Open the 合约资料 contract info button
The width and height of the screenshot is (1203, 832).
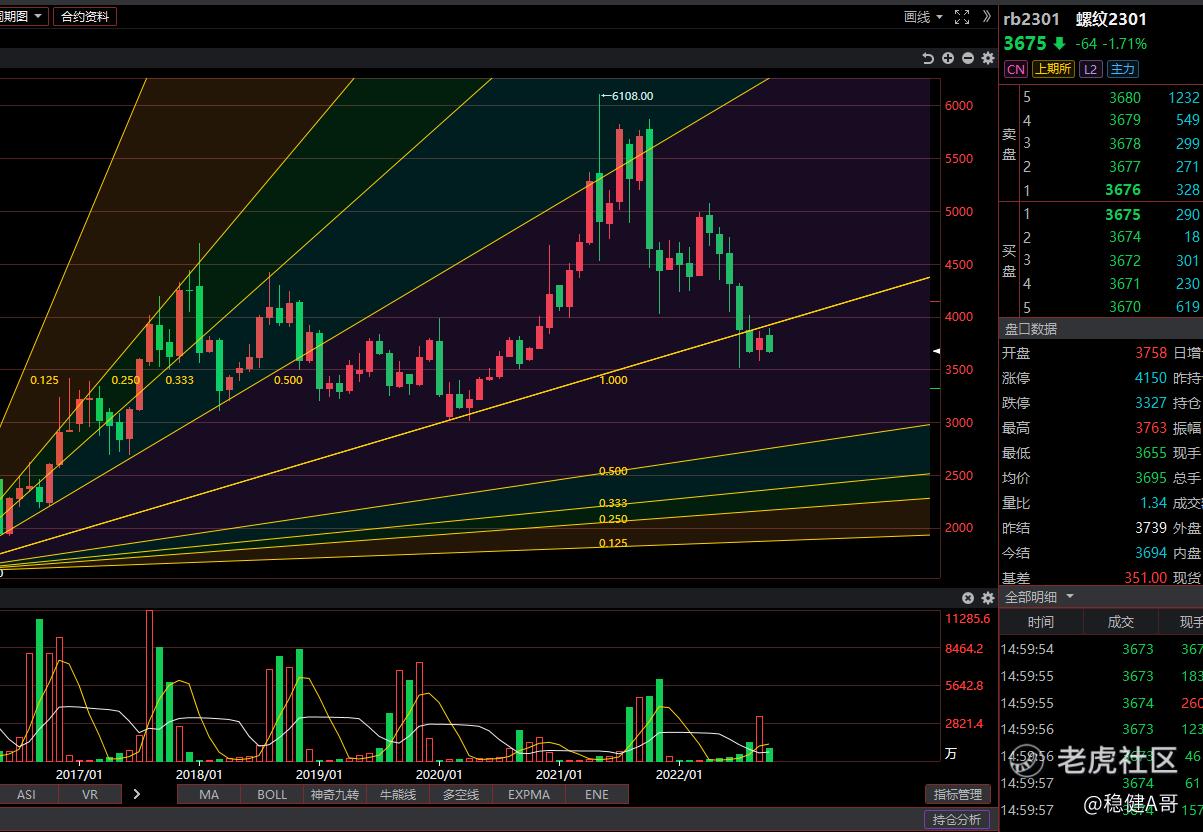tap(84, 16)
